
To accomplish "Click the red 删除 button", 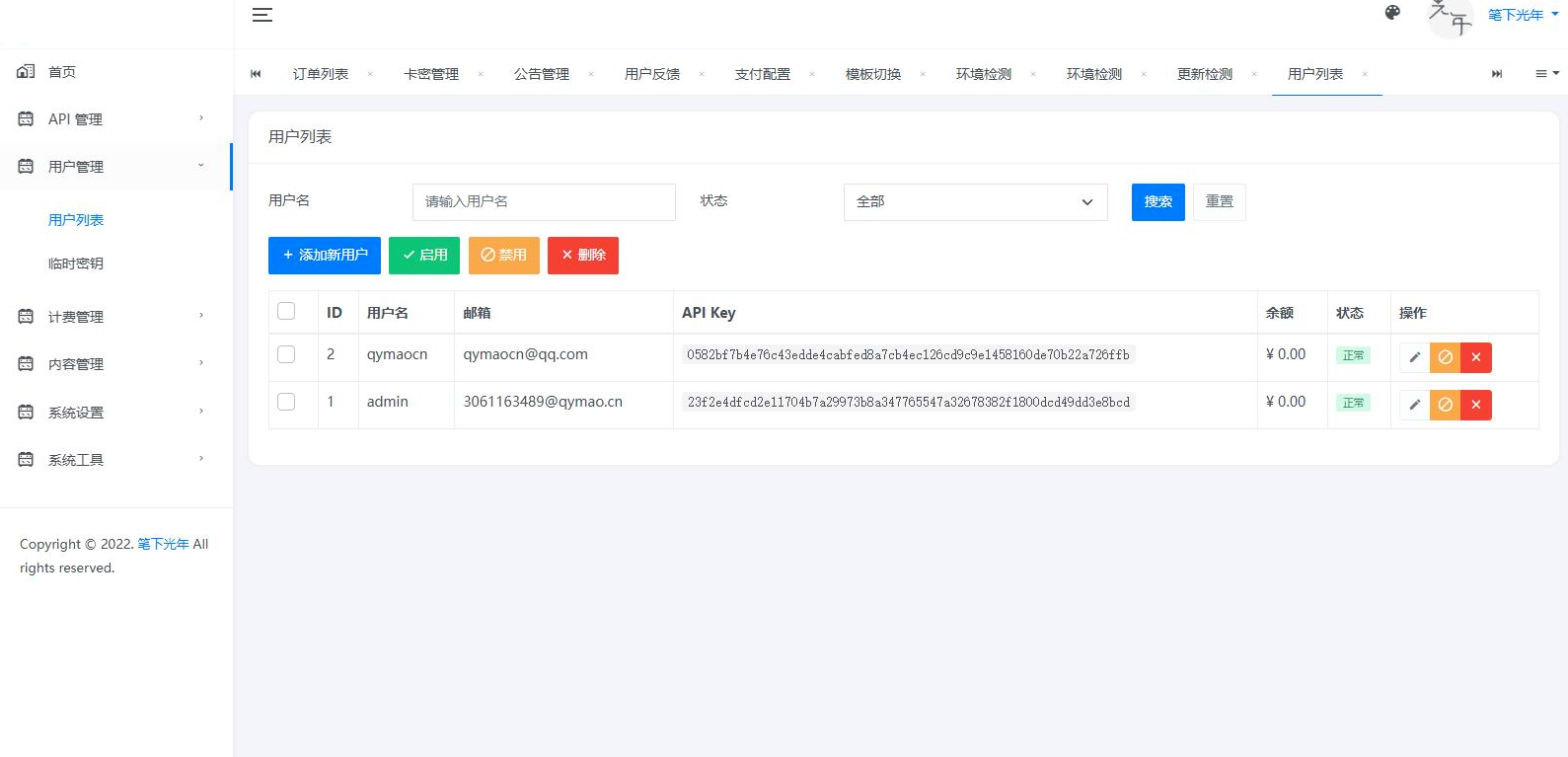I will (583, 255).
